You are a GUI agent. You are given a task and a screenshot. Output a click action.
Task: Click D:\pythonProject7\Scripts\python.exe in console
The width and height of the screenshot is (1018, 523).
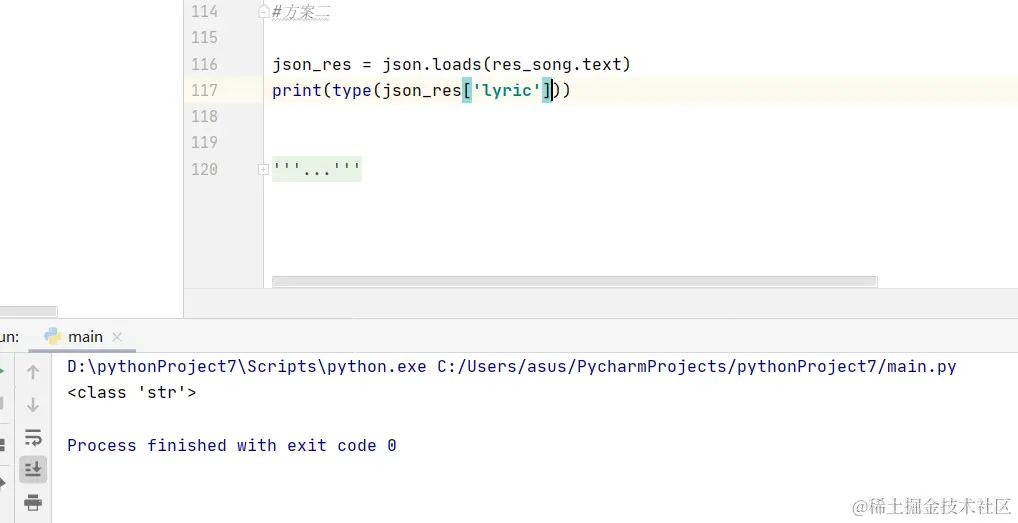pyautogui.click(x=247, y=367)
